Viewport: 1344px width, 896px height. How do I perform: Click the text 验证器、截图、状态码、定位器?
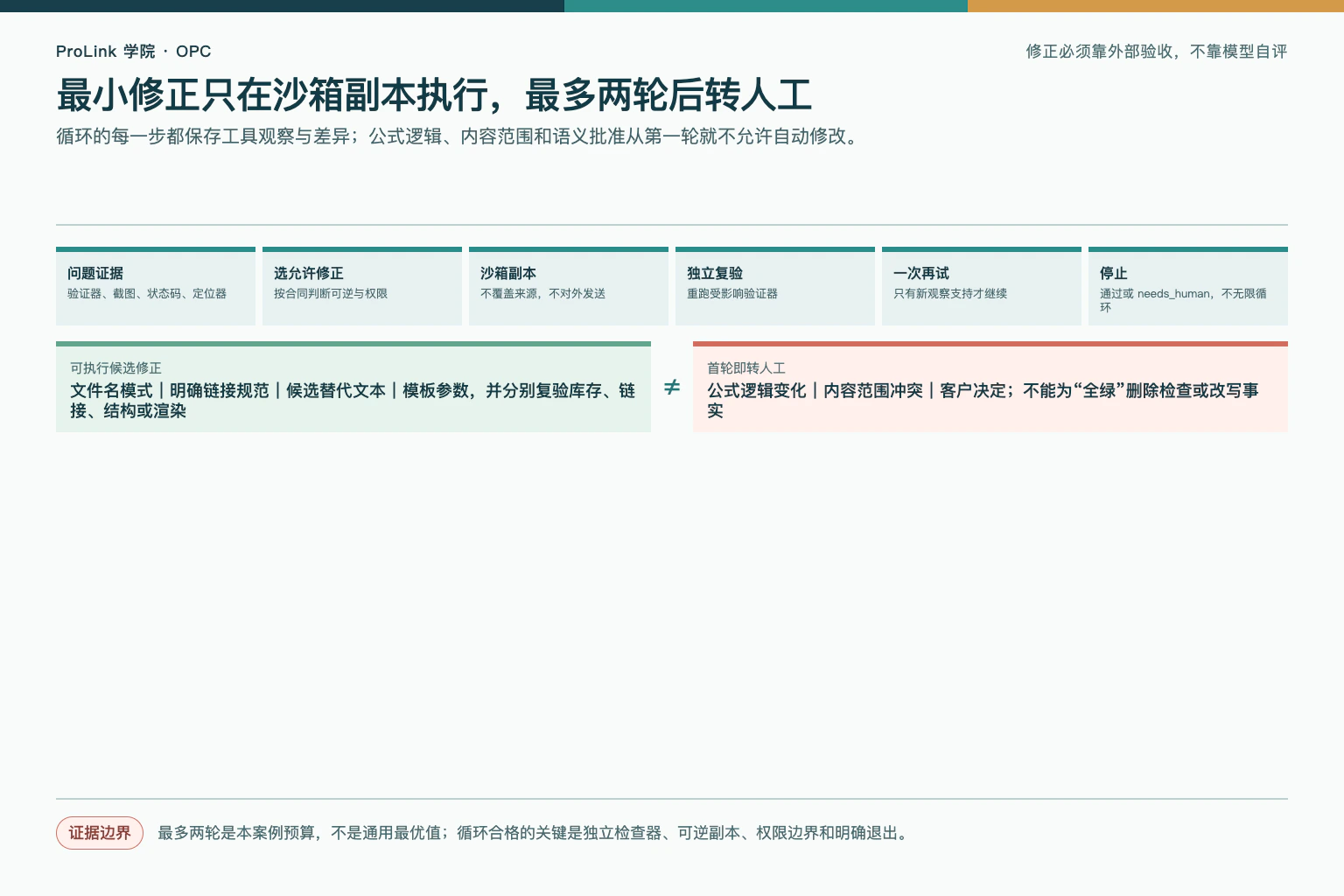[147, 294]
